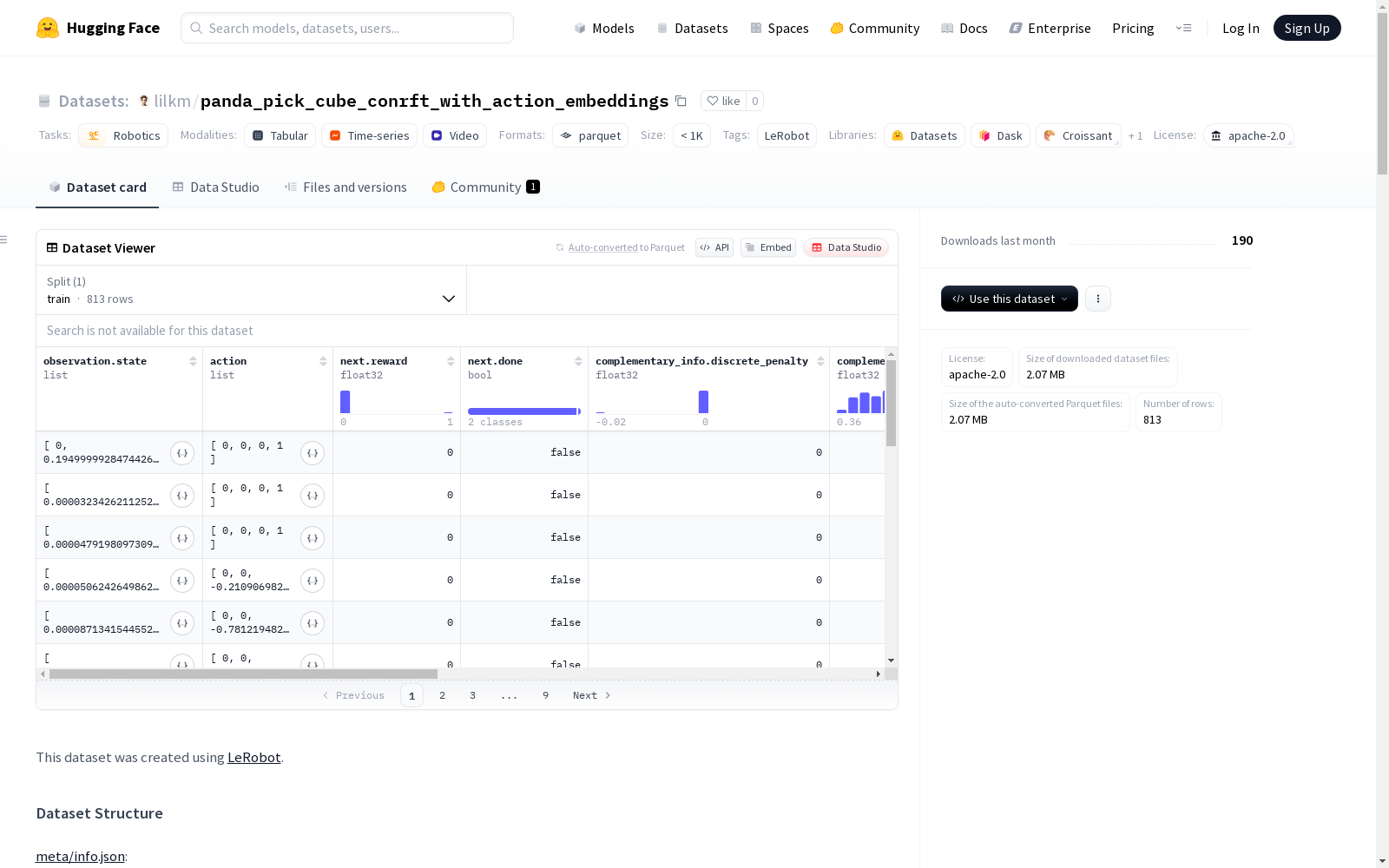
Task: Open the Pricing page
Action: (1133, 28)
